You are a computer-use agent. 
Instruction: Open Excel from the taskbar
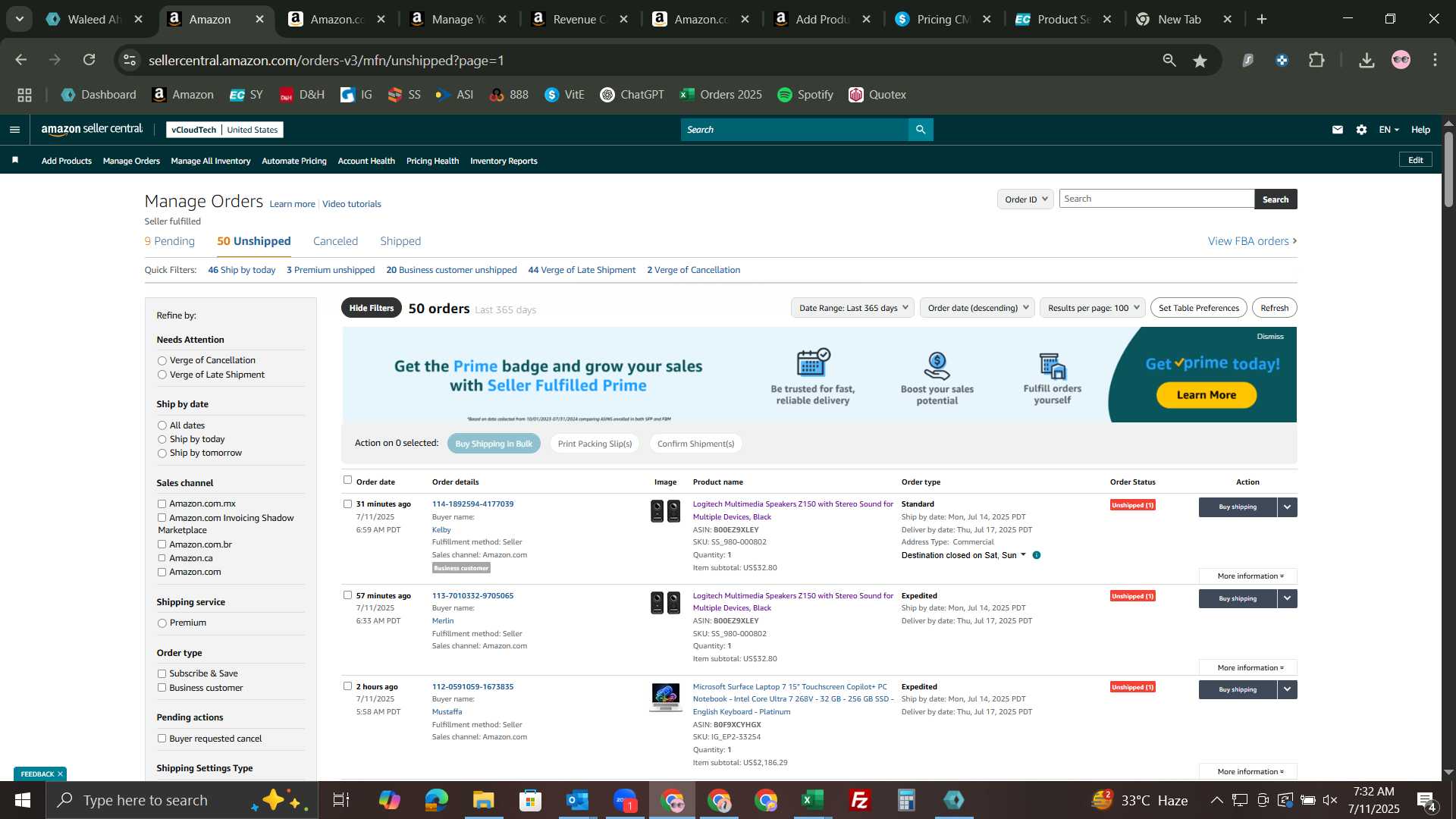[x=812, y=800]
